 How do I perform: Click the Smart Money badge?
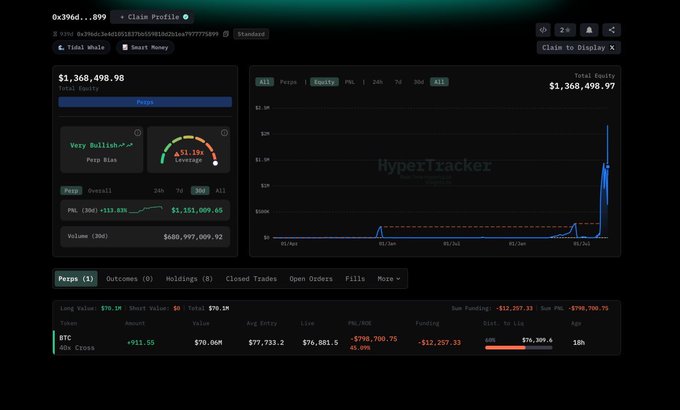pyautogui.click(x=145, y=47)
